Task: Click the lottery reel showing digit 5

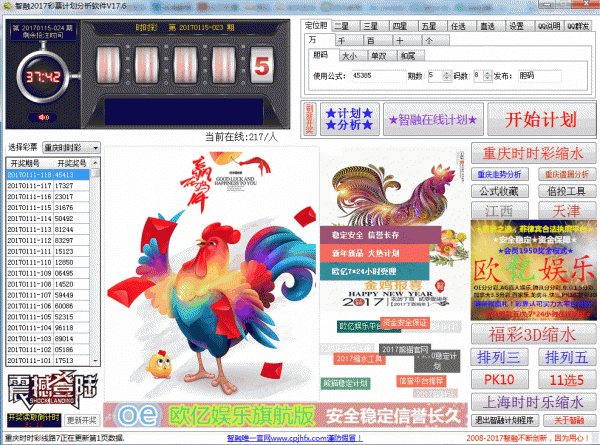Action: pyautogui.click(x=262, y=66)
